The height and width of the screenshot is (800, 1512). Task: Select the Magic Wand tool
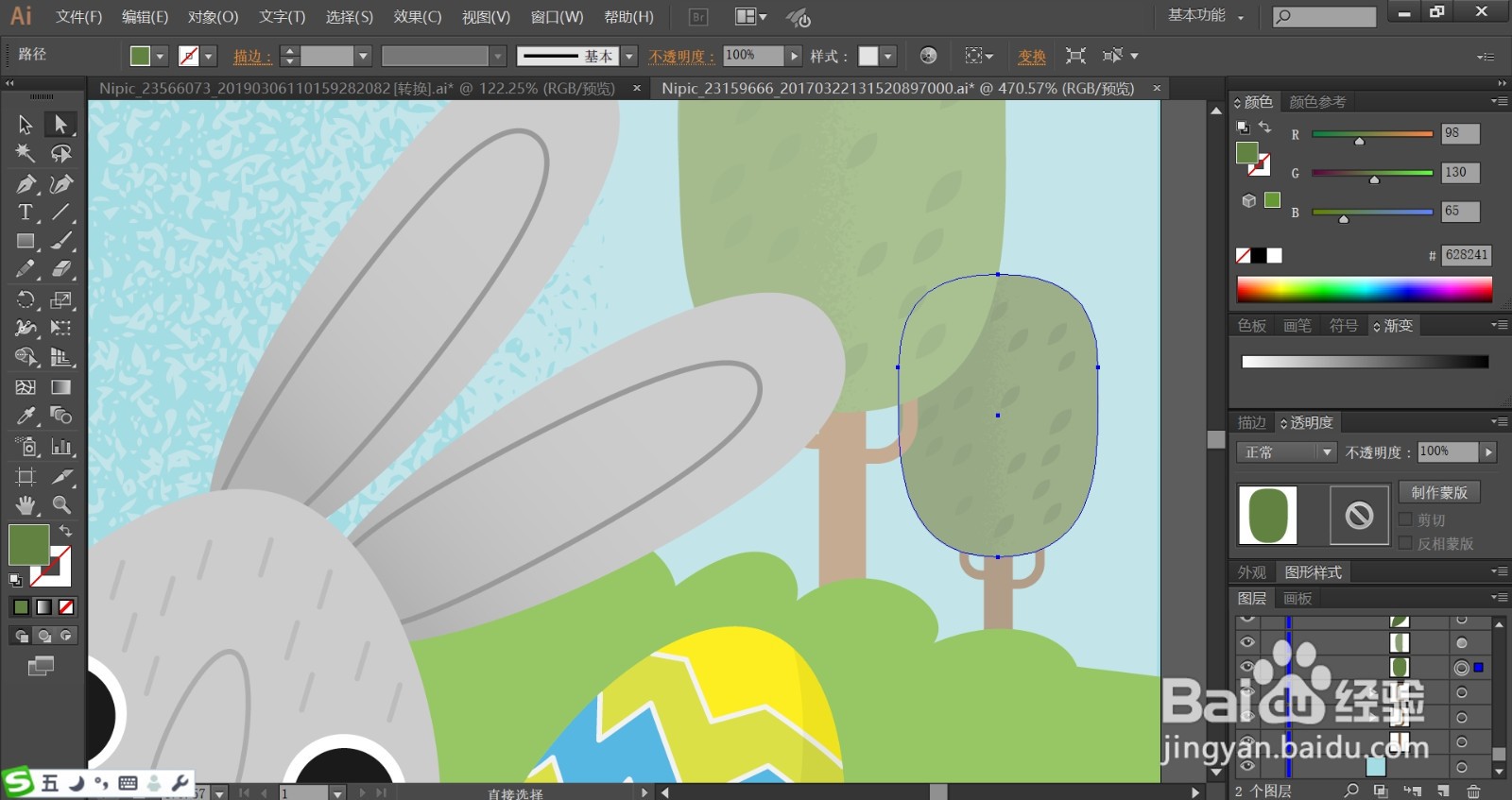[x=26, y=153]
